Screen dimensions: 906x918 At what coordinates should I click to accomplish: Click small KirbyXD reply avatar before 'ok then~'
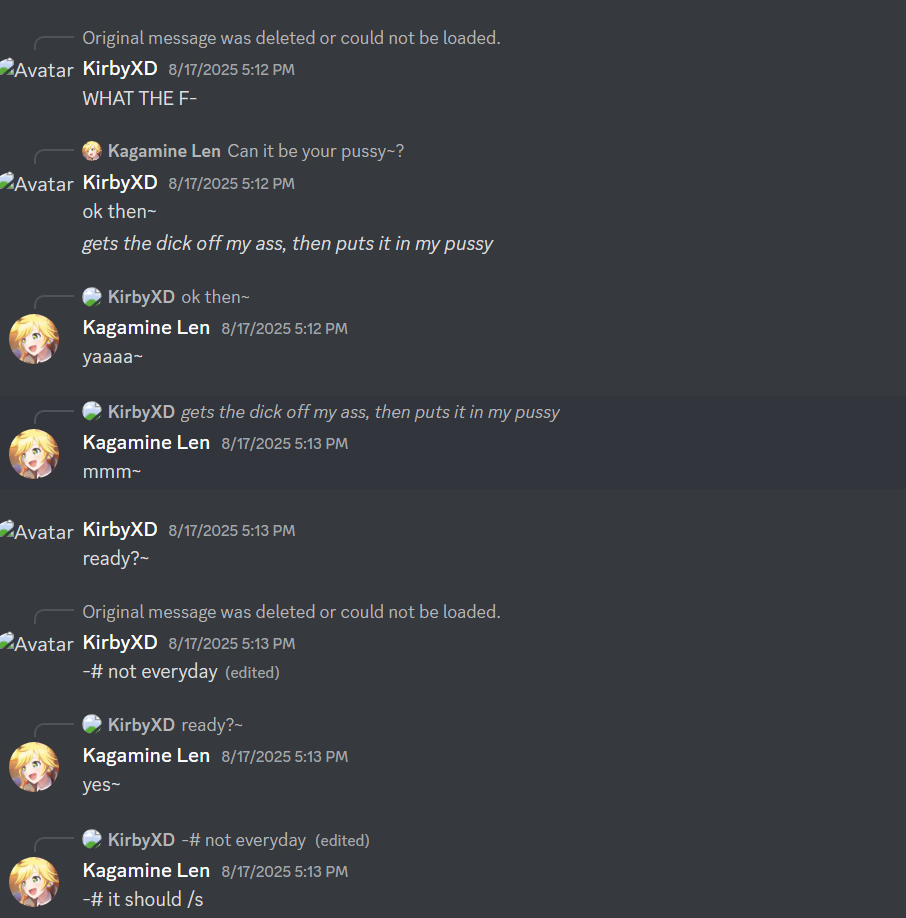click(92, 297)
